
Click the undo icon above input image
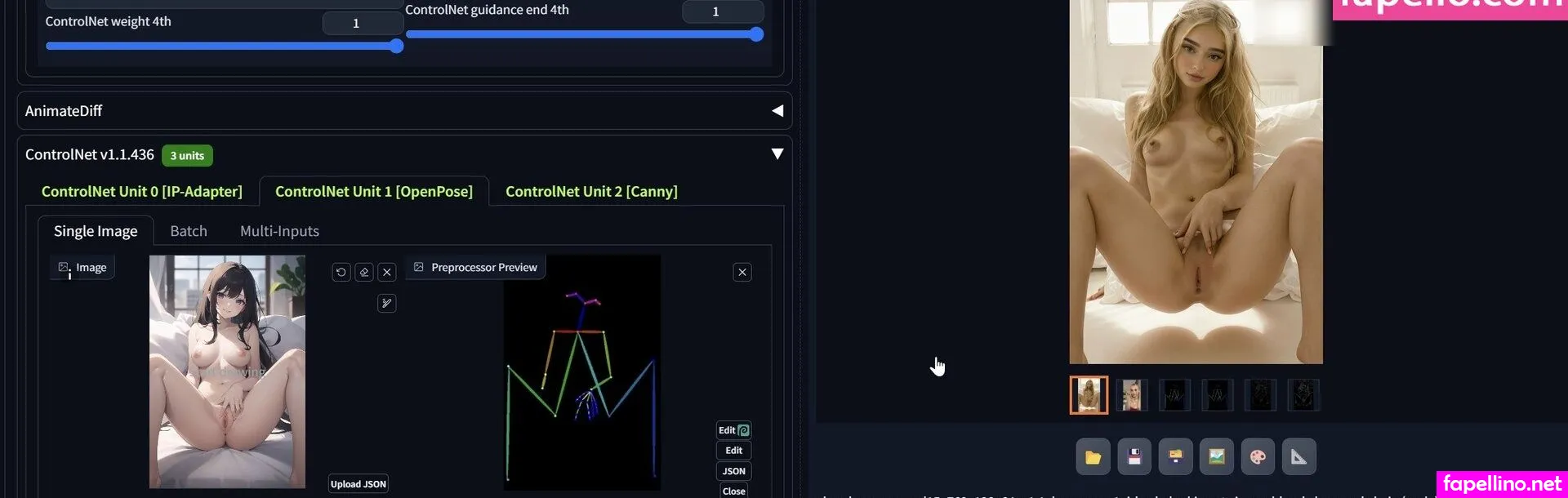click(341, 272)
